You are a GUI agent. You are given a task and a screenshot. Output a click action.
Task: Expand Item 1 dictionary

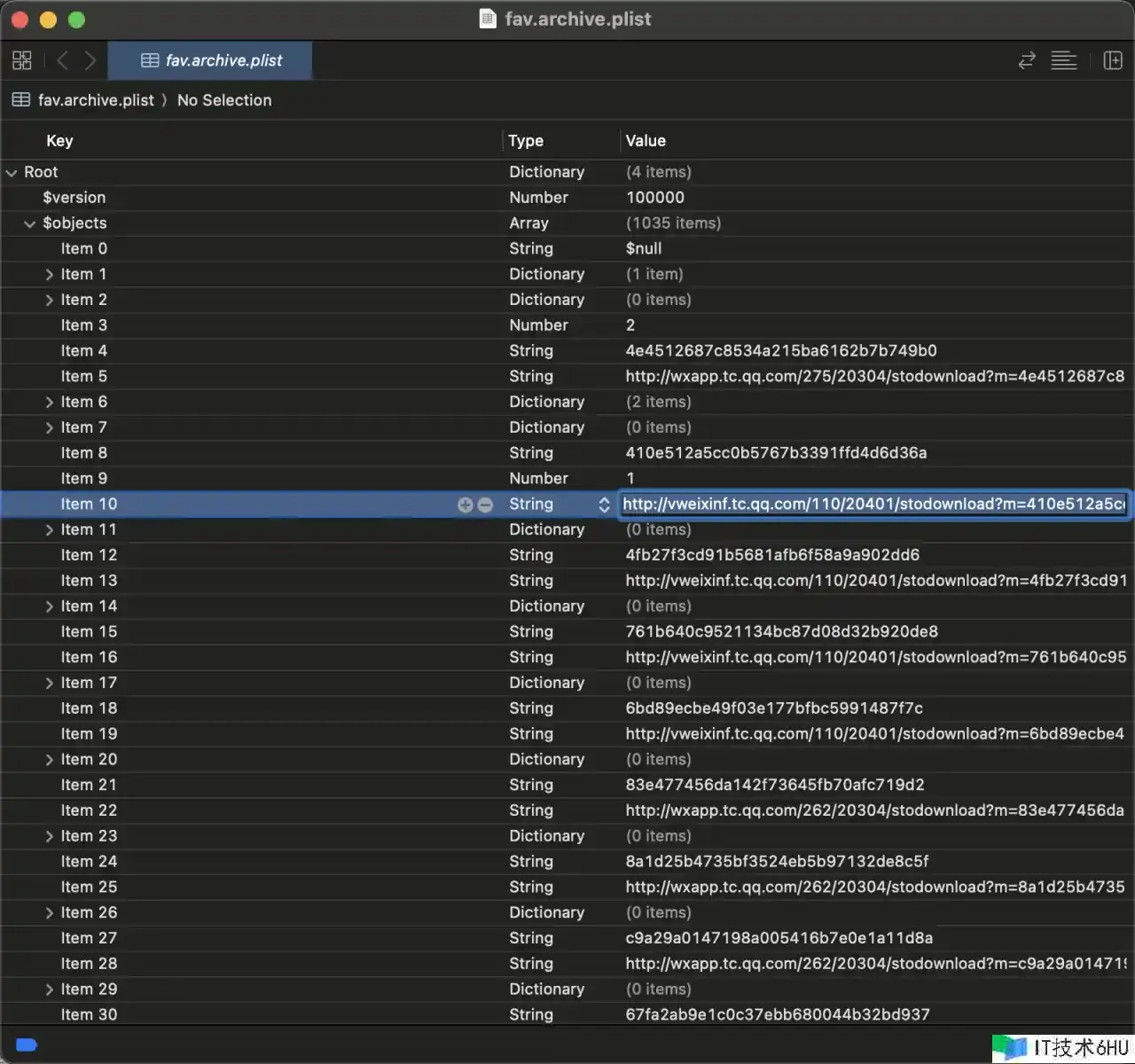(50, 275)
